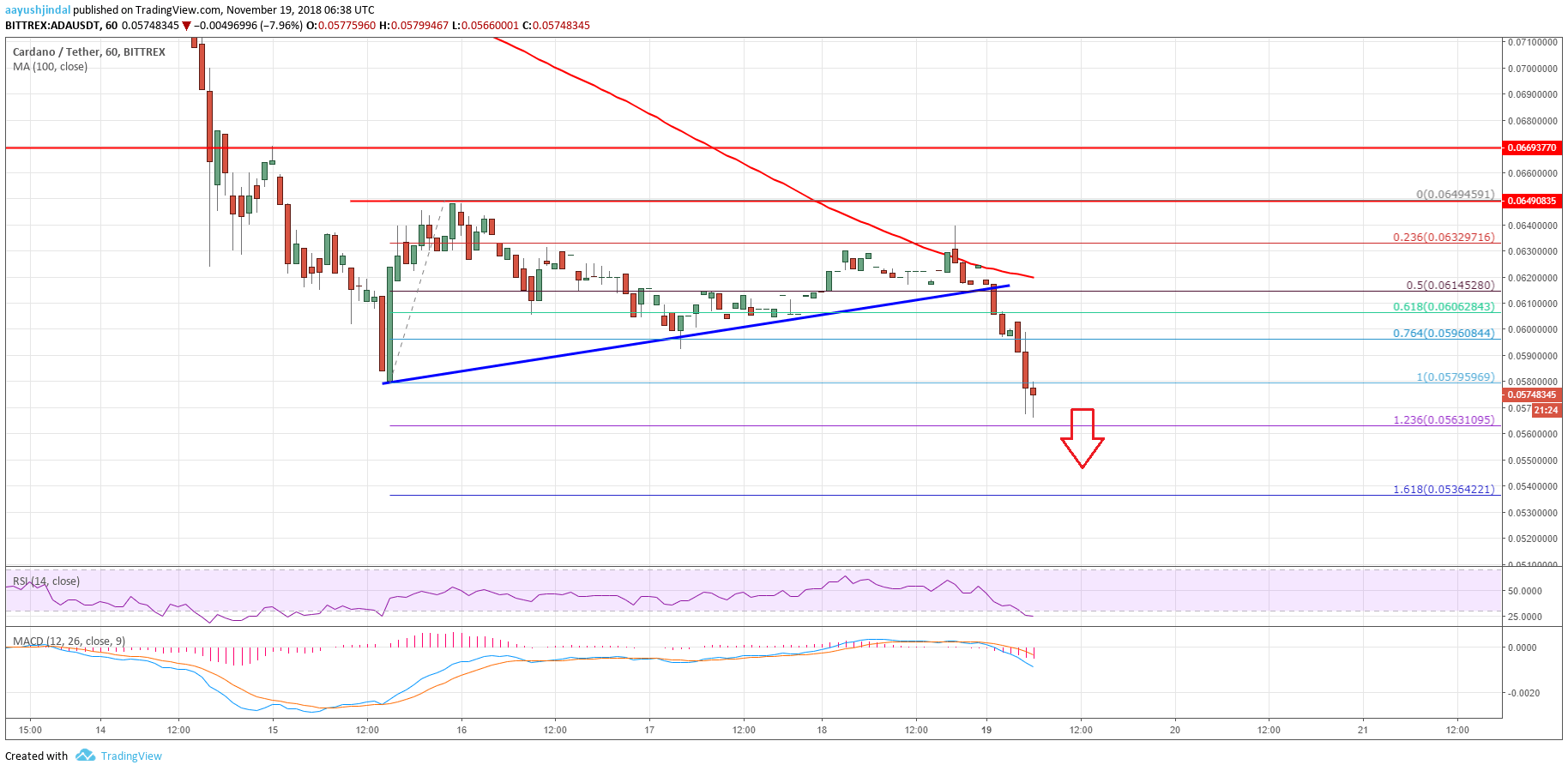Click the H:0.05799467 high value
Screen dimensions: 1568x771
coord(413,25)
